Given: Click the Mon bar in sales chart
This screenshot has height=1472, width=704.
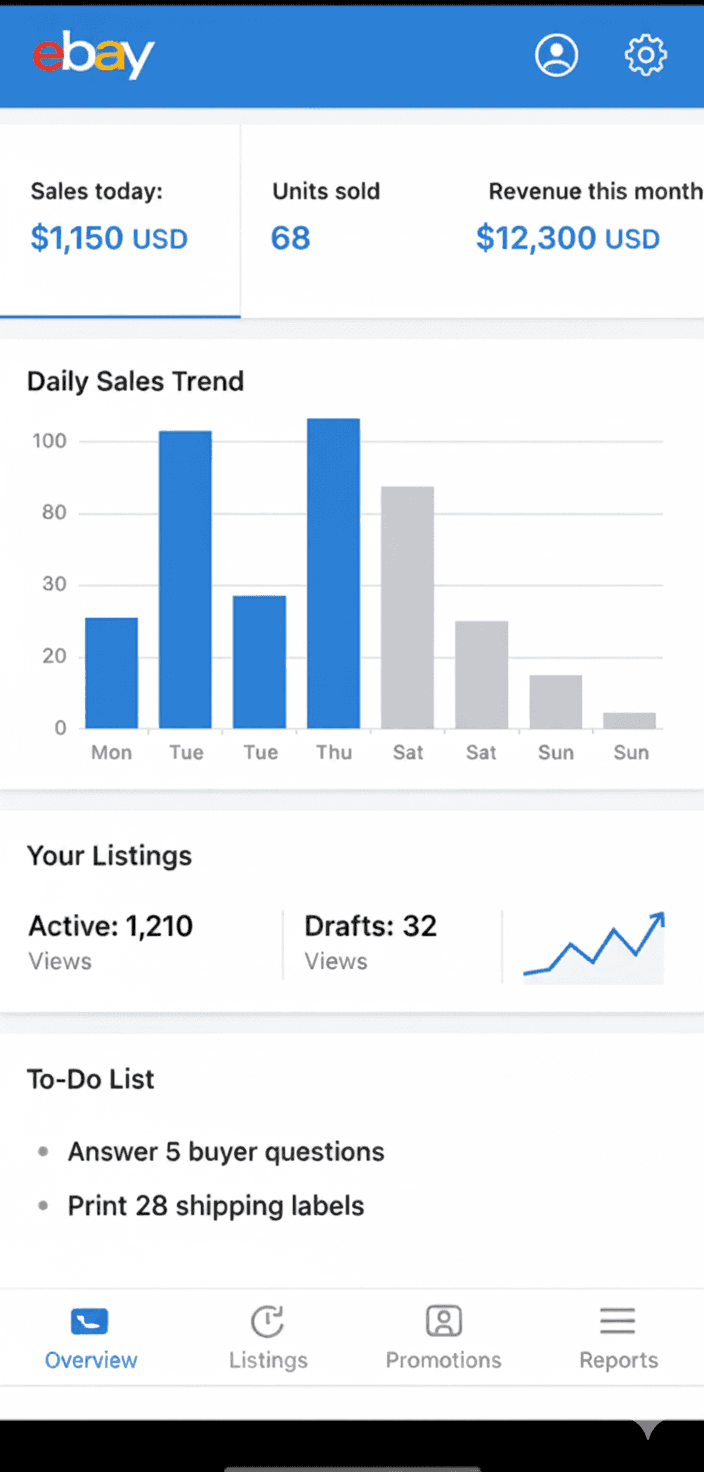Looking at the screenshot, I should click(x=111, y=673).
